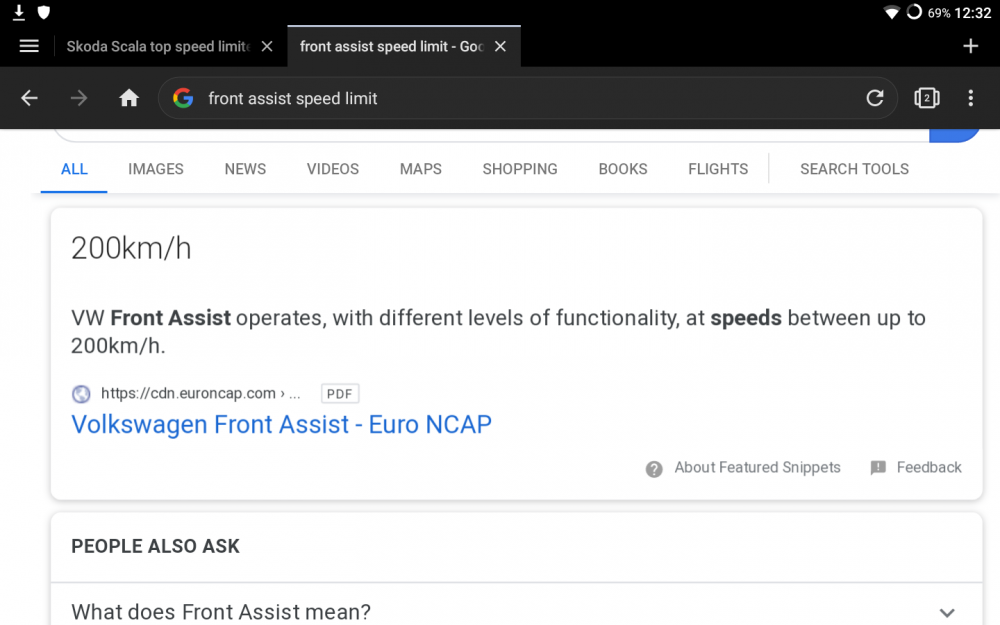The image size is (1000, 625).
Task: Switch to IMAGES search results
Action: (156, 169)
